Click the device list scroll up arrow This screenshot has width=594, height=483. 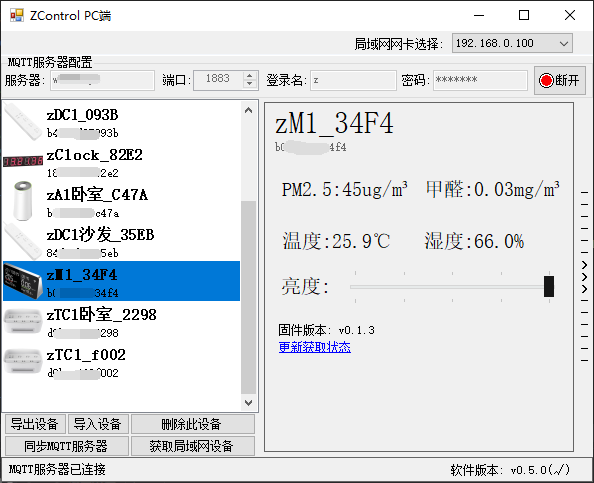tap(249, 110)
